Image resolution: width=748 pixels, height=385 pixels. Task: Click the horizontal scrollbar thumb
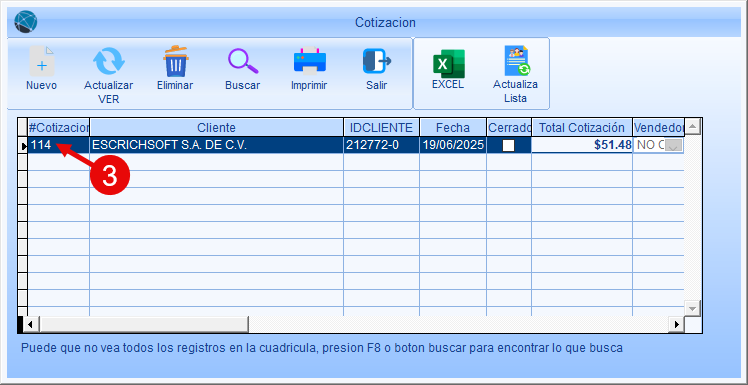[x=144, y=325]
